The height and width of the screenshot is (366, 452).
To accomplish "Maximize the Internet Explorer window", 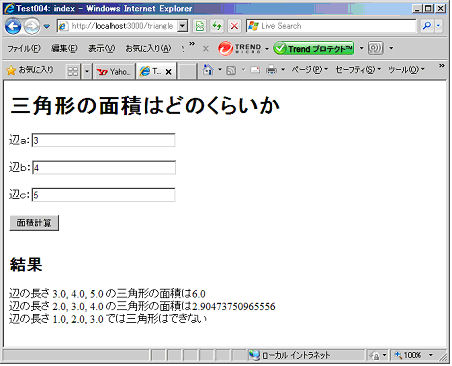I will [429, 8].
